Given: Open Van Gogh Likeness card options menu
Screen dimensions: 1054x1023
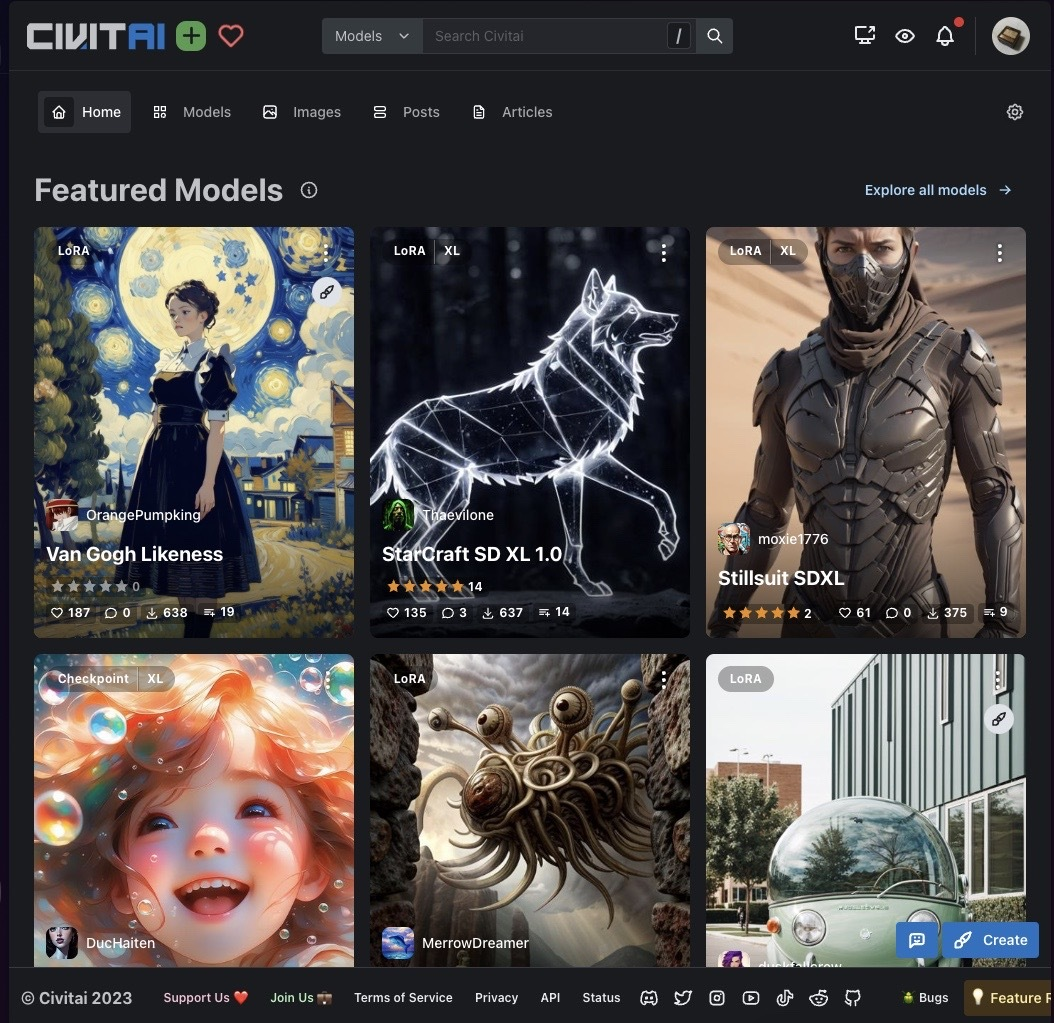Looking at the screenshot, I should pyautogui.click(x=326, y=253).
